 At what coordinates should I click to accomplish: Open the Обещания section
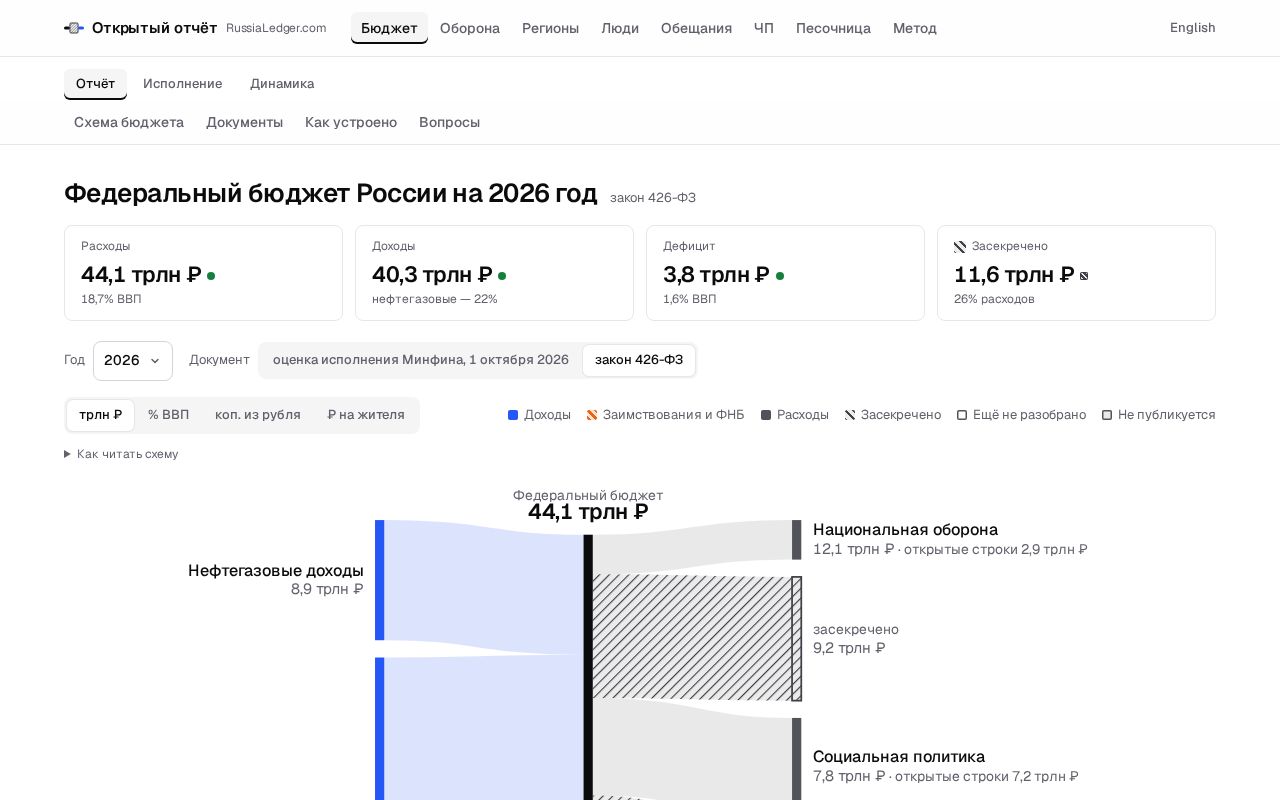(696, 28)
